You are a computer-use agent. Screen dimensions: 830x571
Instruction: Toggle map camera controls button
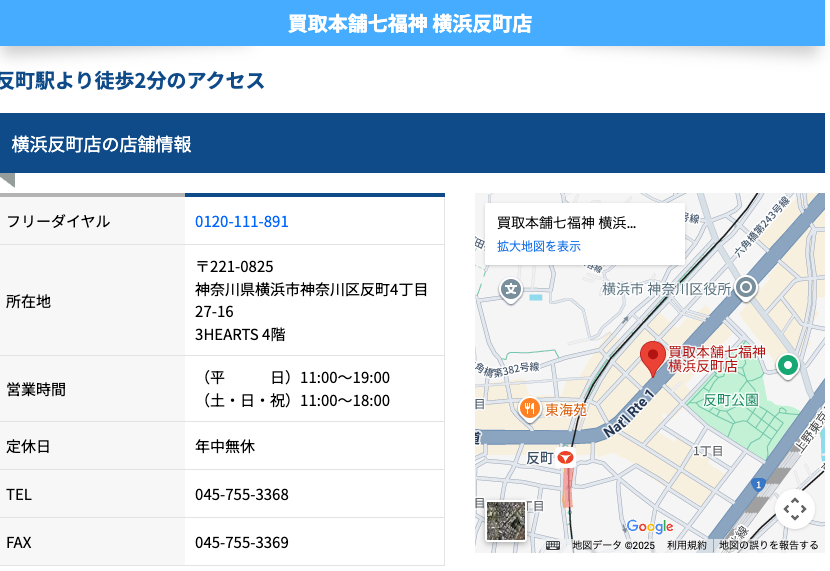pyautogui.click(x=795, y=509)
